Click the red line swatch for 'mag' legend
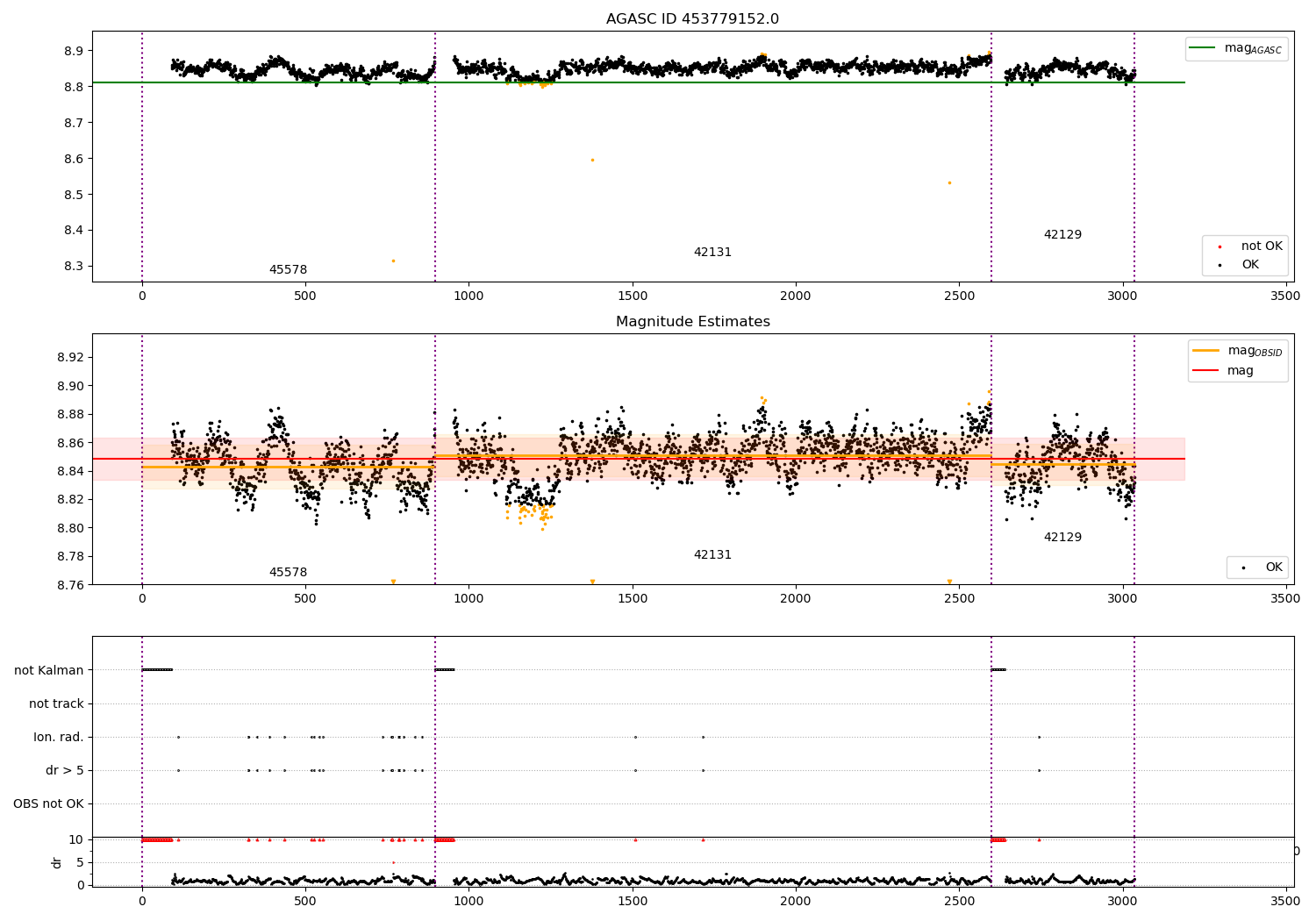Image resolution: width=1316 pixels, height=921 pixels. 1205,371
